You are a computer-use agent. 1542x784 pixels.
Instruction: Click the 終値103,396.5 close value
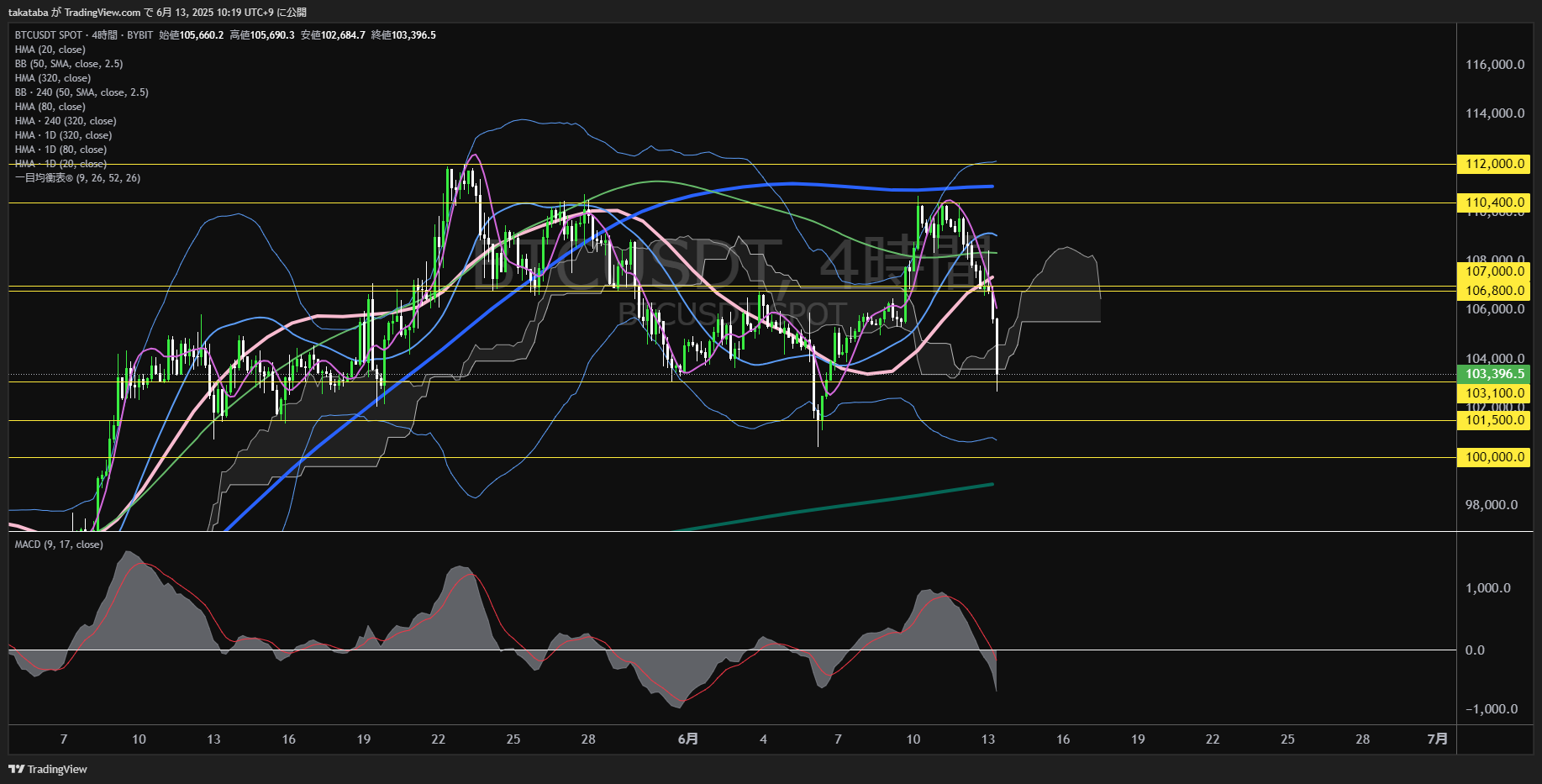point(403,35)
